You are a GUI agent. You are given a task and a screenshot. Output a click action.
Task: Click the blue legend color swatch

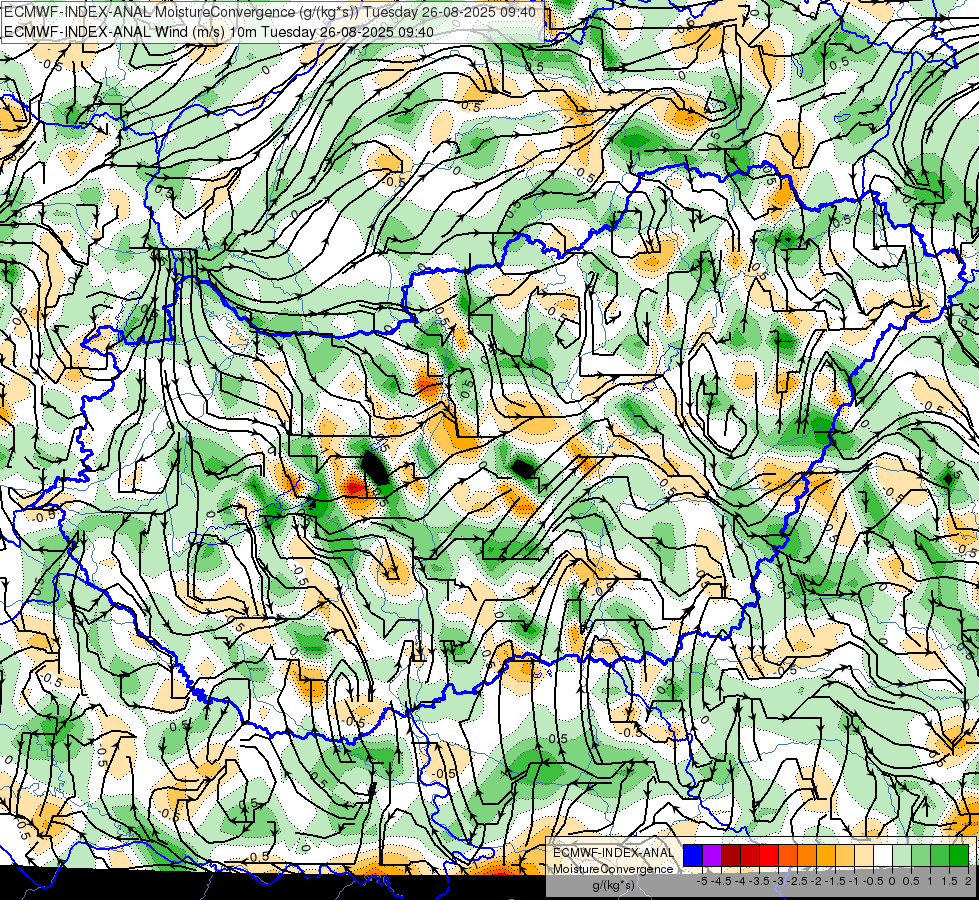pyautogui.click(x=693, y=856)
